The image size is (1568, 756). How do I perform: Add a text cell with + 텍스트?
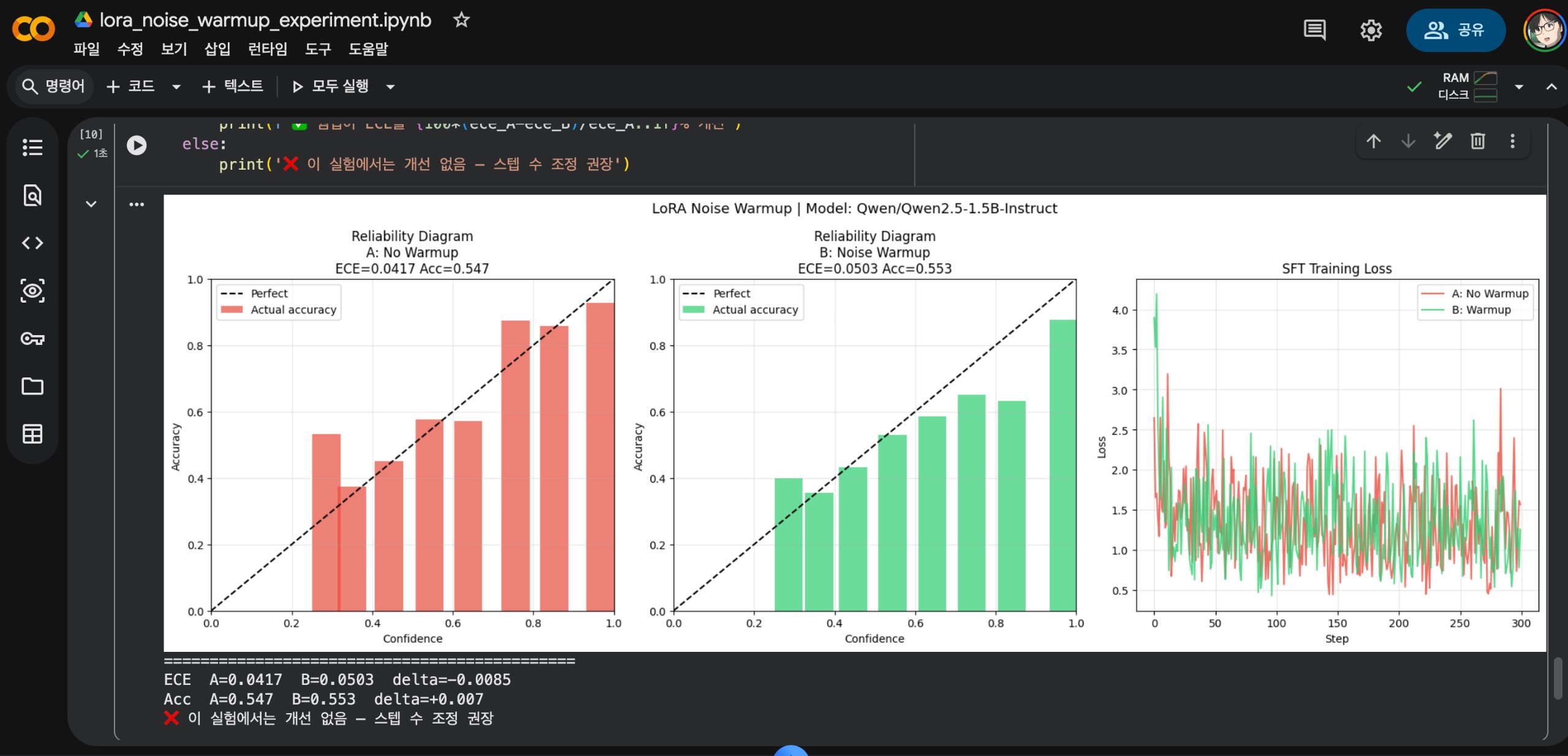click(233, 86)
